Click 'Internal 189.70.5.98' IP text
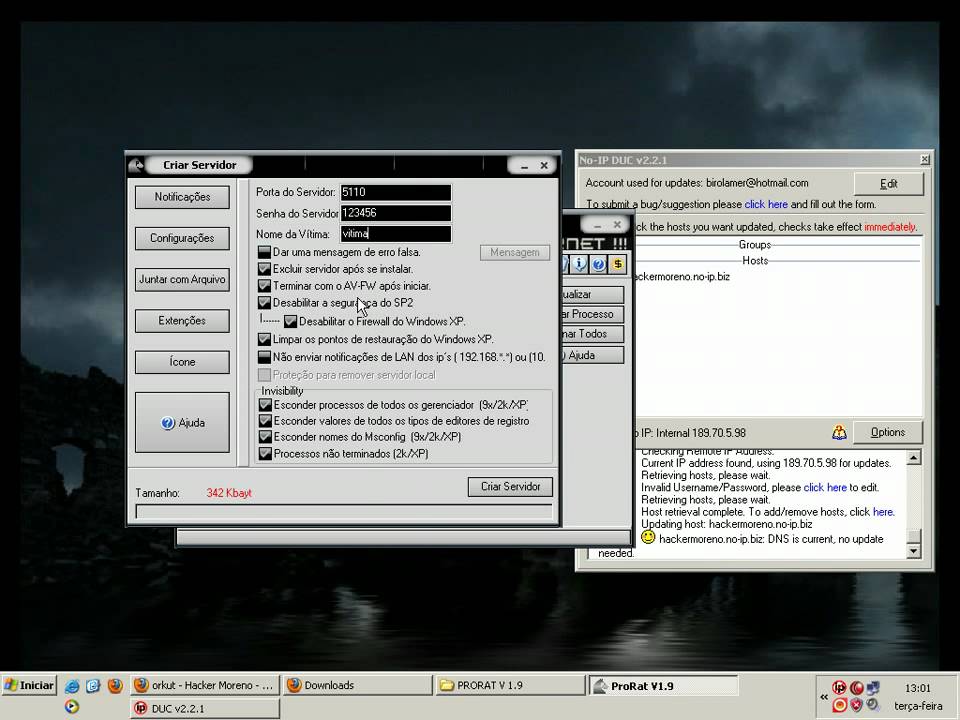960x720 pixels. coord(700,433)
